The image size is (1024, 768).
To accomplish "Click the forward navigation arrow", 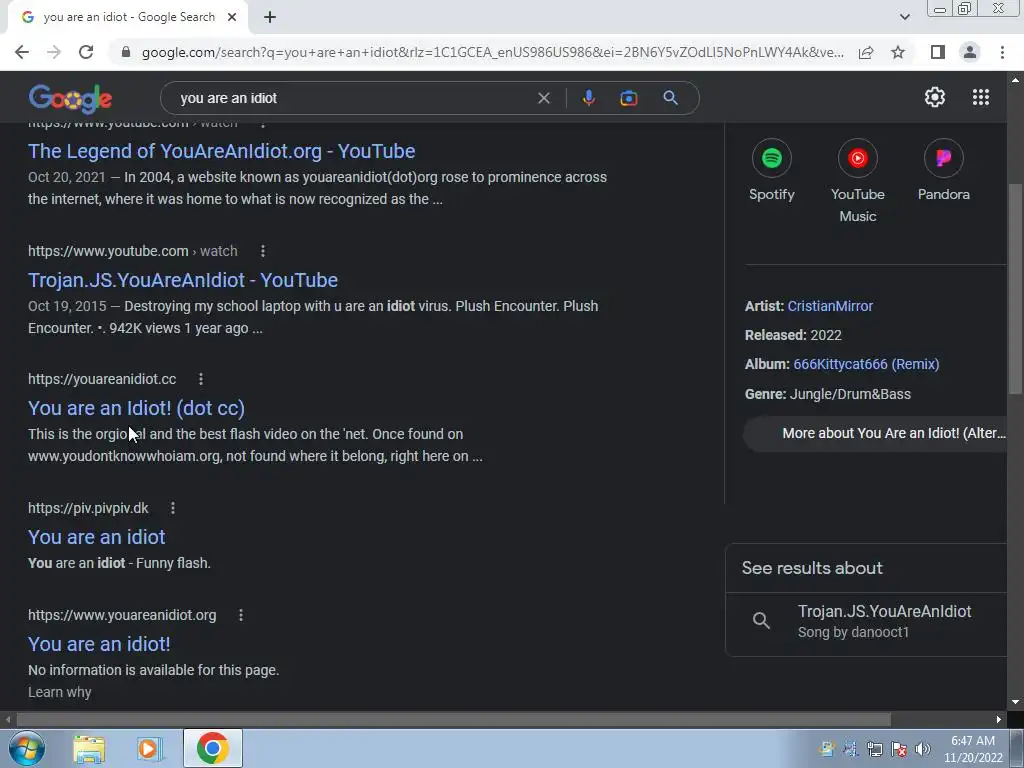I will point(54,52).
